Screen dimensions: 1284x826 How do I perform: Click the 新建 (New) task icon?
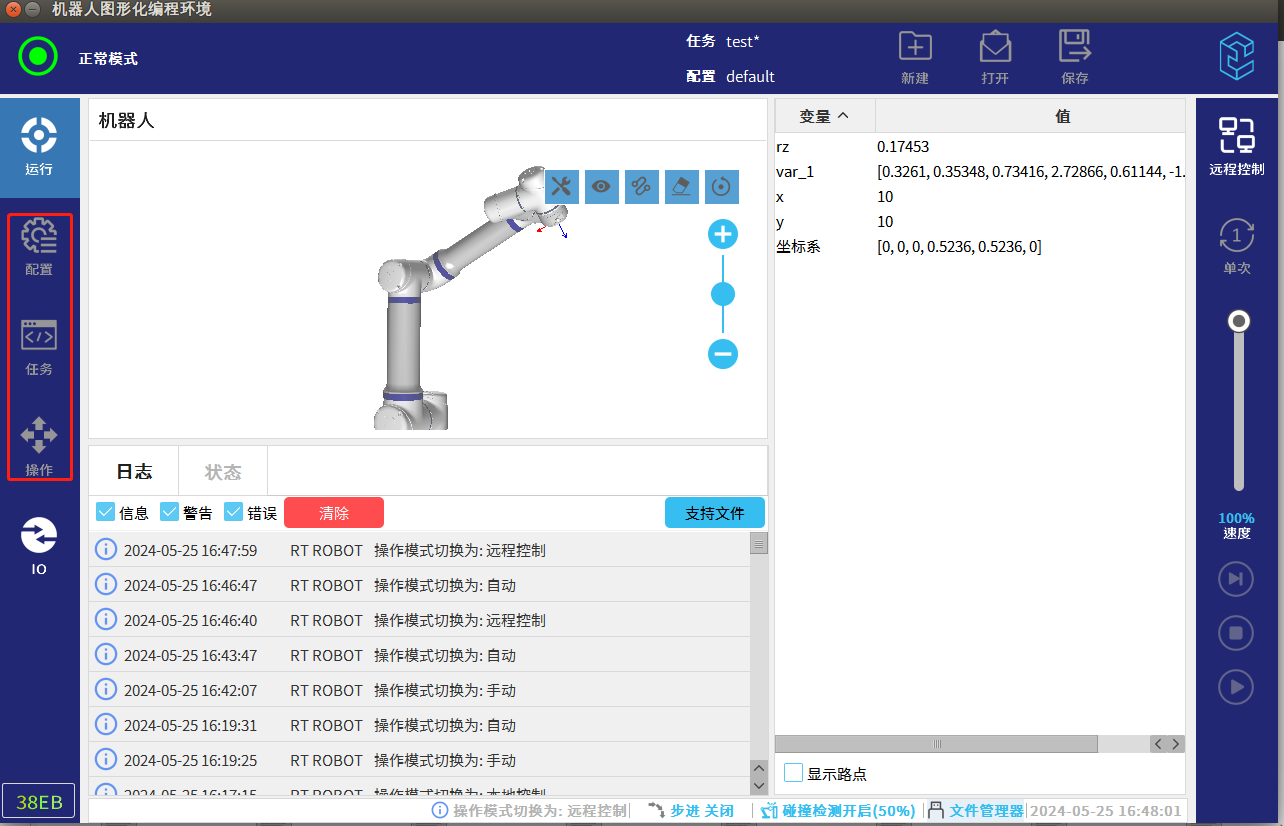tap(914, 57)
